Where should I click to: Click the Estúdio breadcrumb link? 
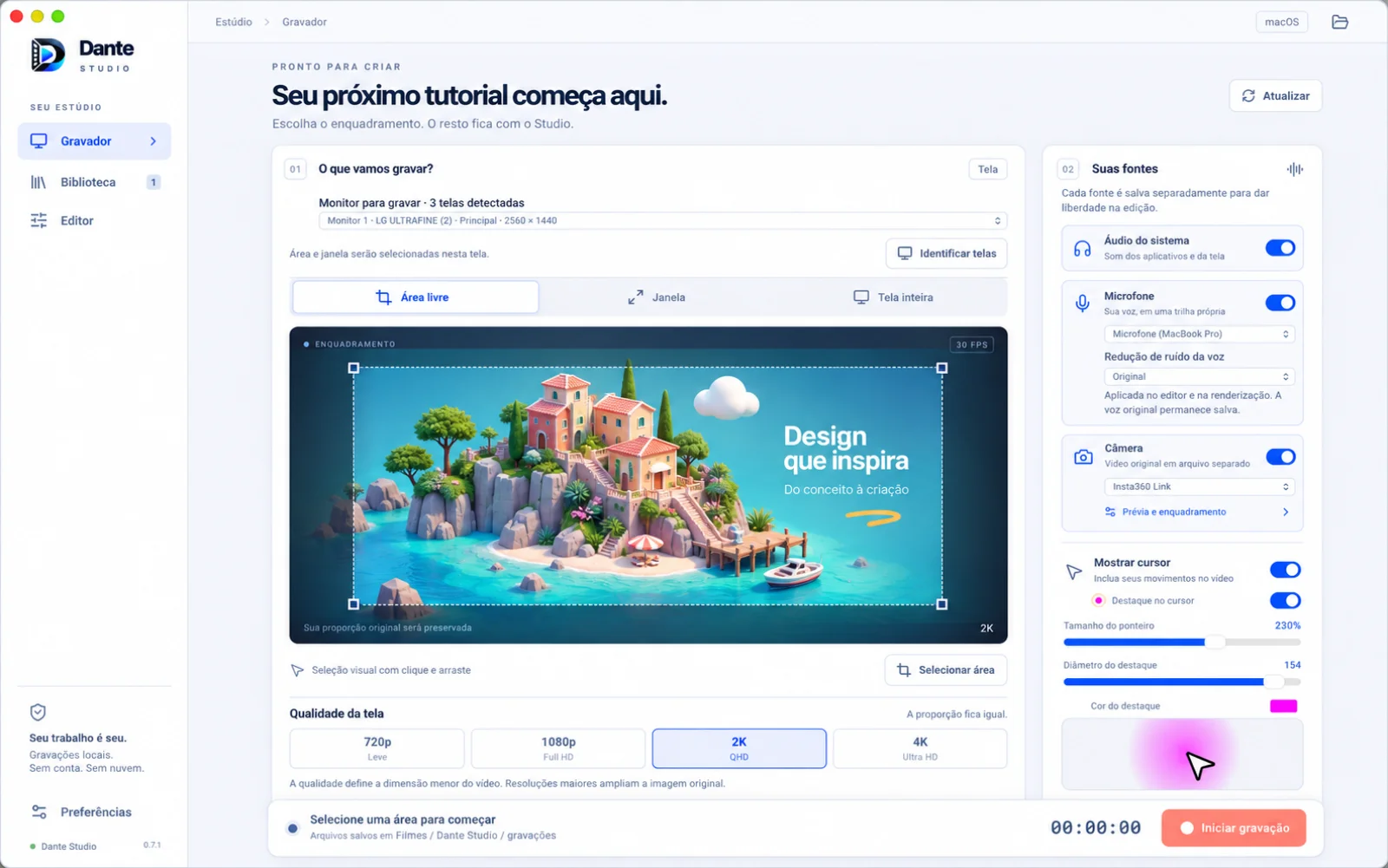(x=233, y=22)
